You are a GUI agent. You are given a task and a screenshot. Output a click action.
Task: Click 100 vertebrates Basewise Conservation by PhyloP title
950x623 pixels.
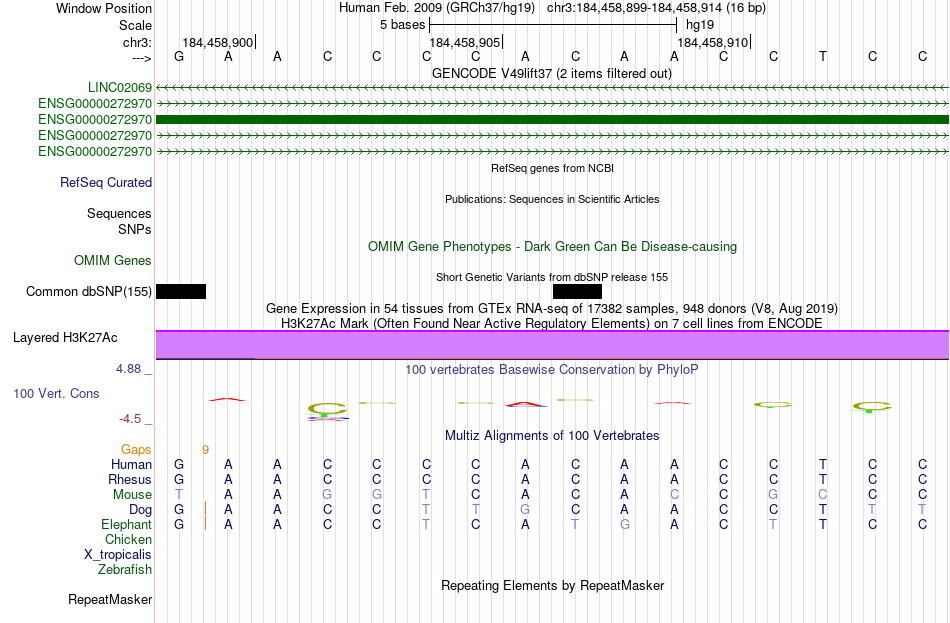click(x=552, y=370)
